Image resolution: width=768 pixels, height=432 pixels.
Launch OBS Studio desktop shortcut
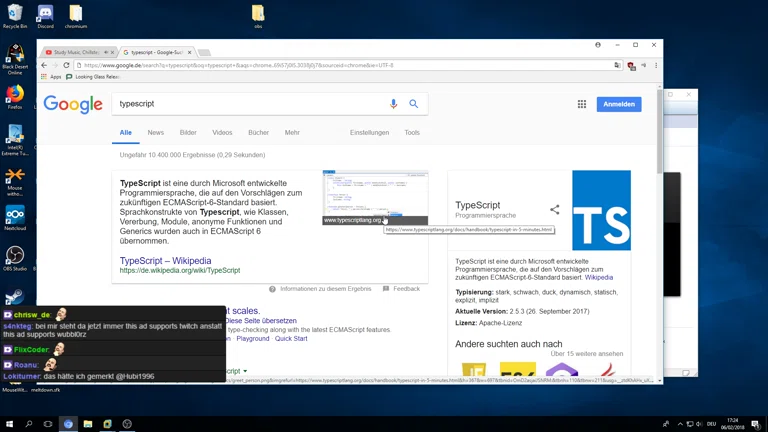click(x=15, y=259)
